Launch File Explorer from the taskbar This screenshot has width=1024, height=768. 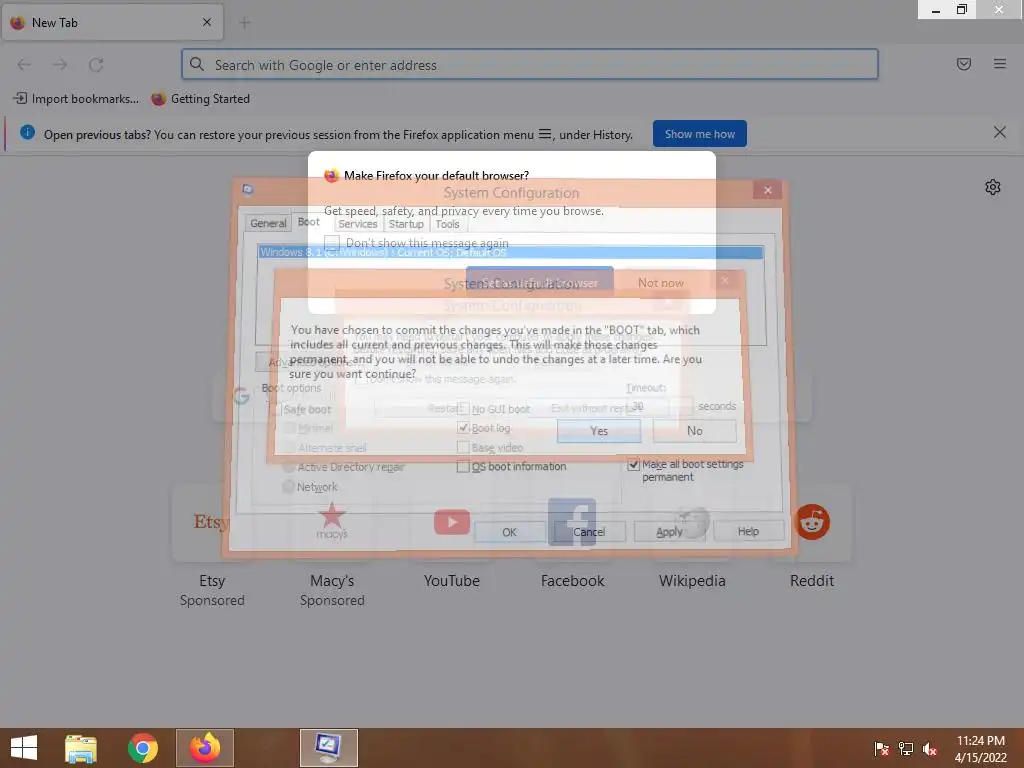(81, 748)
